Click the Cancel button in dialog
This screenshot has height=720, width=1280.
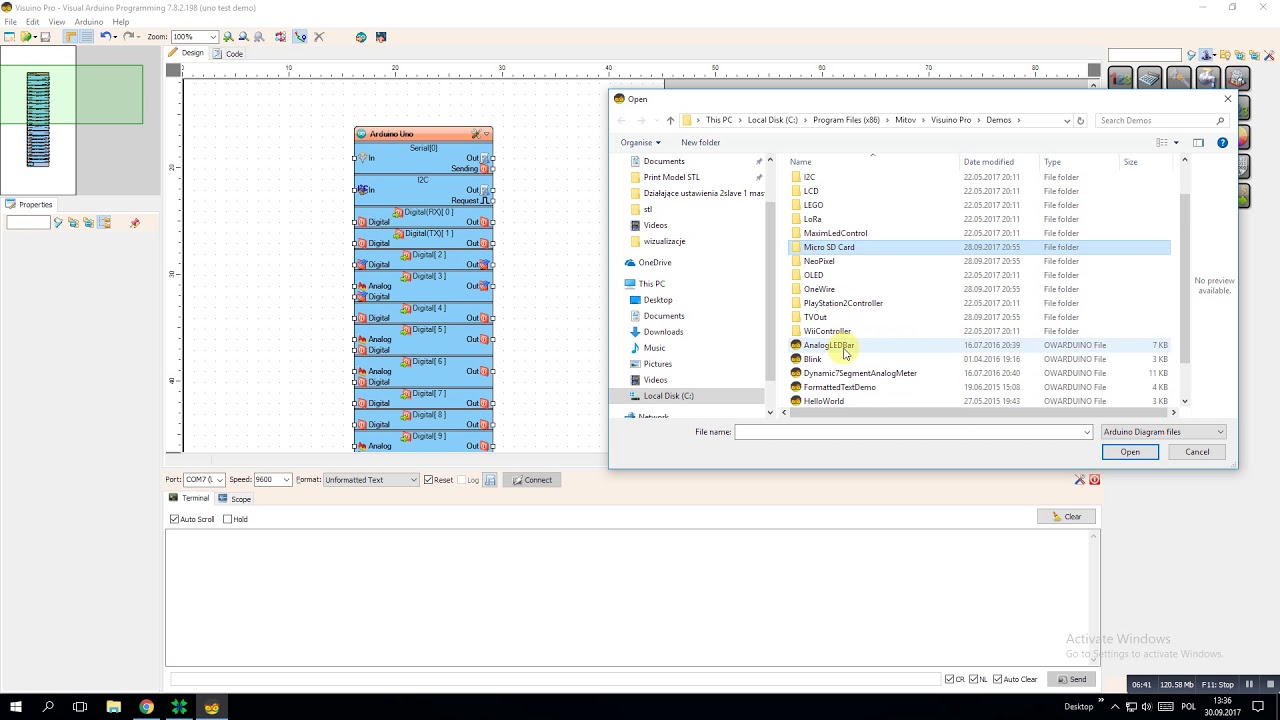[x=1197, y=452]
